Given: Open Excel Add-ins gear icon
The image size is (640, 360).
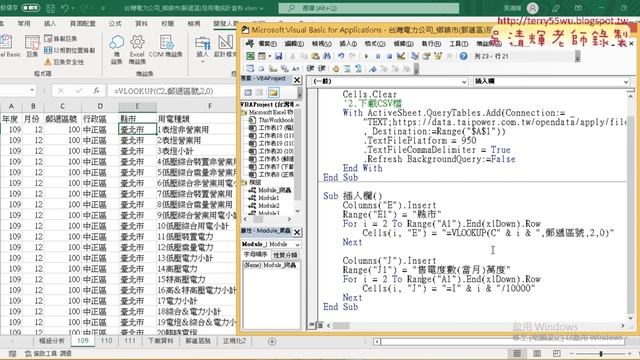Looking at the screenshot, I should (x=137, y=49).
